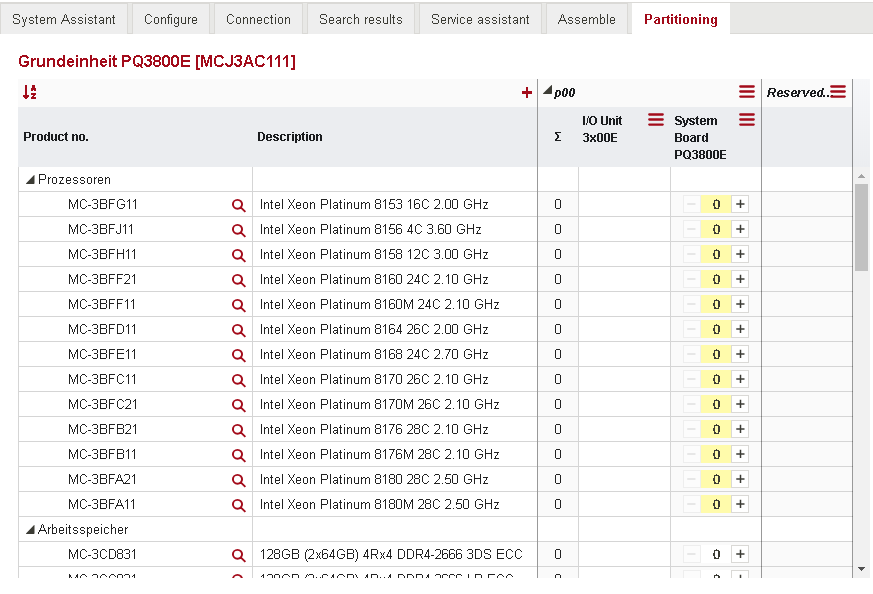Search details for MC-3BFH11
873x594 pixels.
tap(238, 255)
